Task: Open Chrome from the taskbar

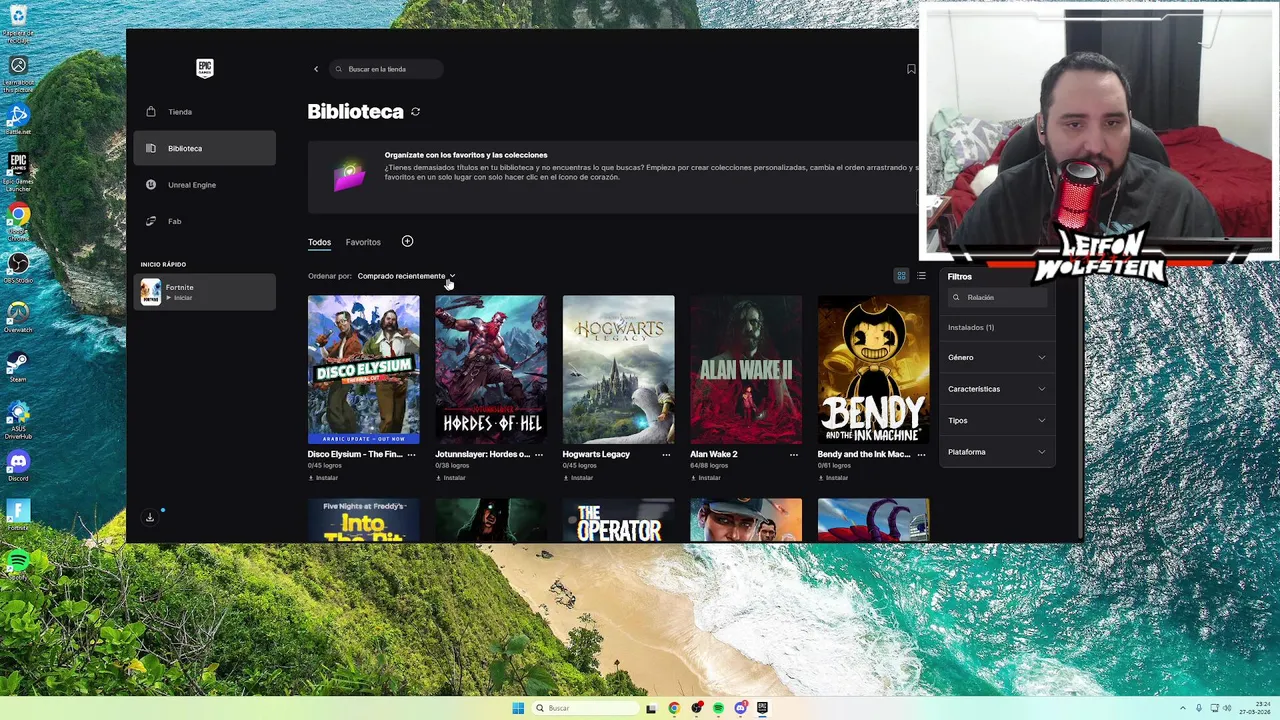Action: [674, 708]
